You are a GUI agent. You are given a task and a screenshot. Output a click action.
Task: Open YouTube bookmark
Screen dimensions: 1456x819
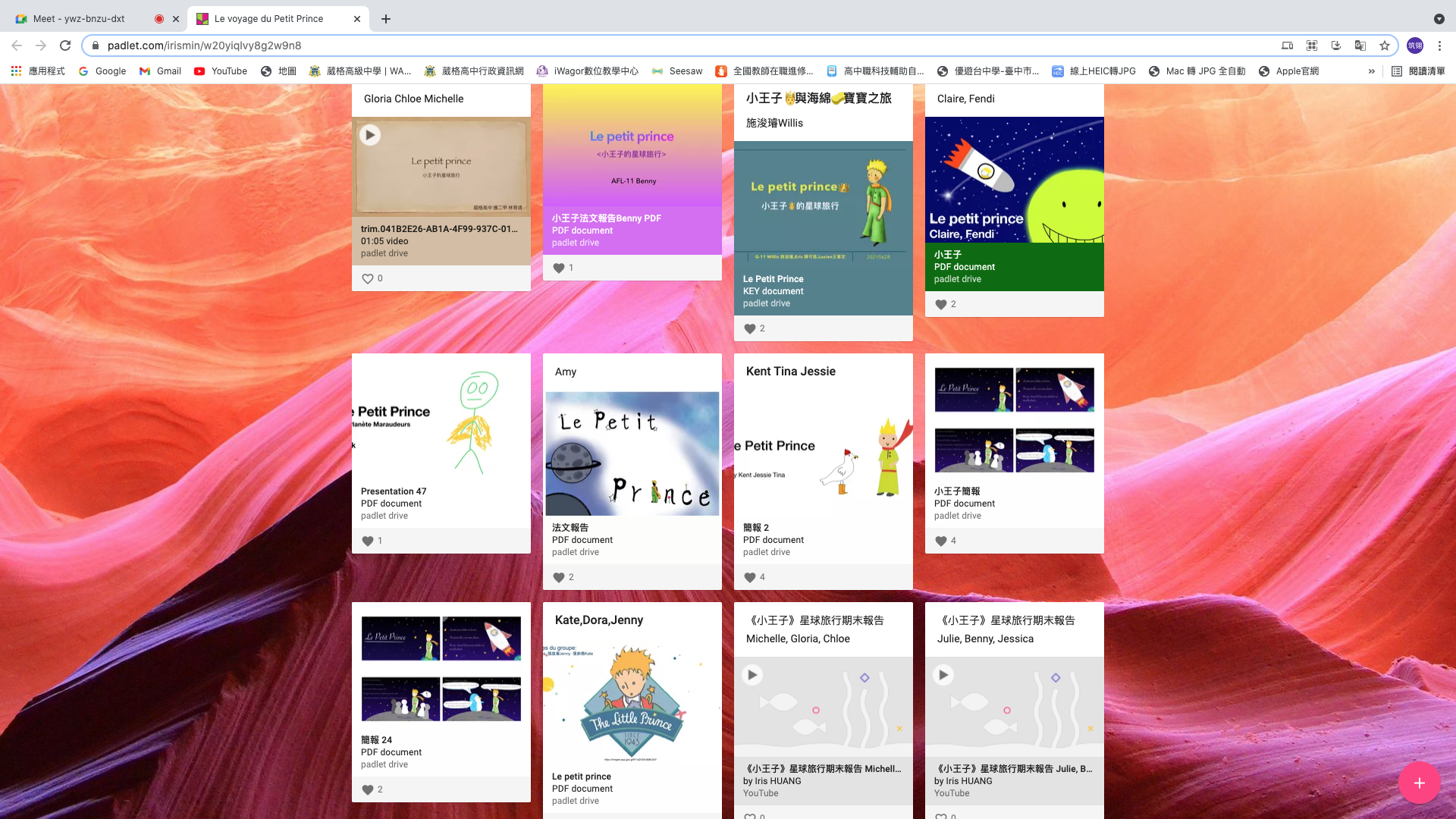point(221,71)
